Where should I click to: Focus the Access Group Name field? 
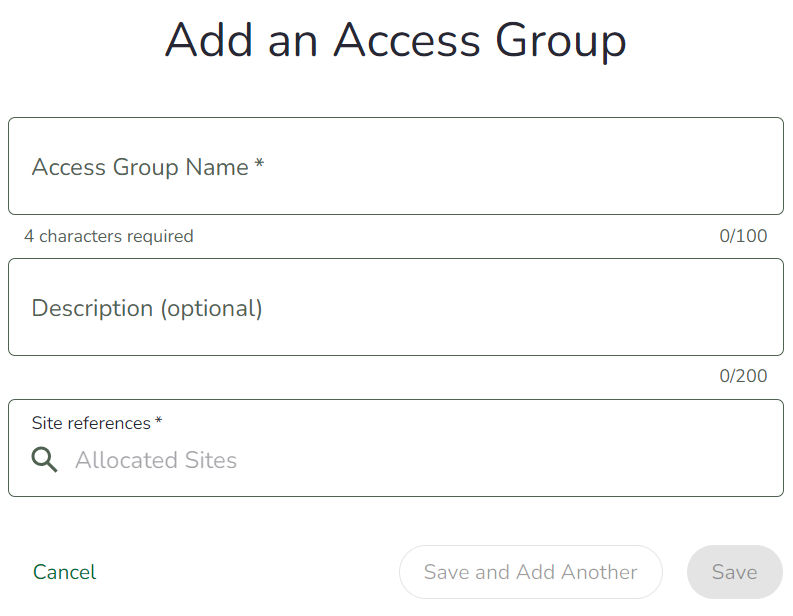395,166
